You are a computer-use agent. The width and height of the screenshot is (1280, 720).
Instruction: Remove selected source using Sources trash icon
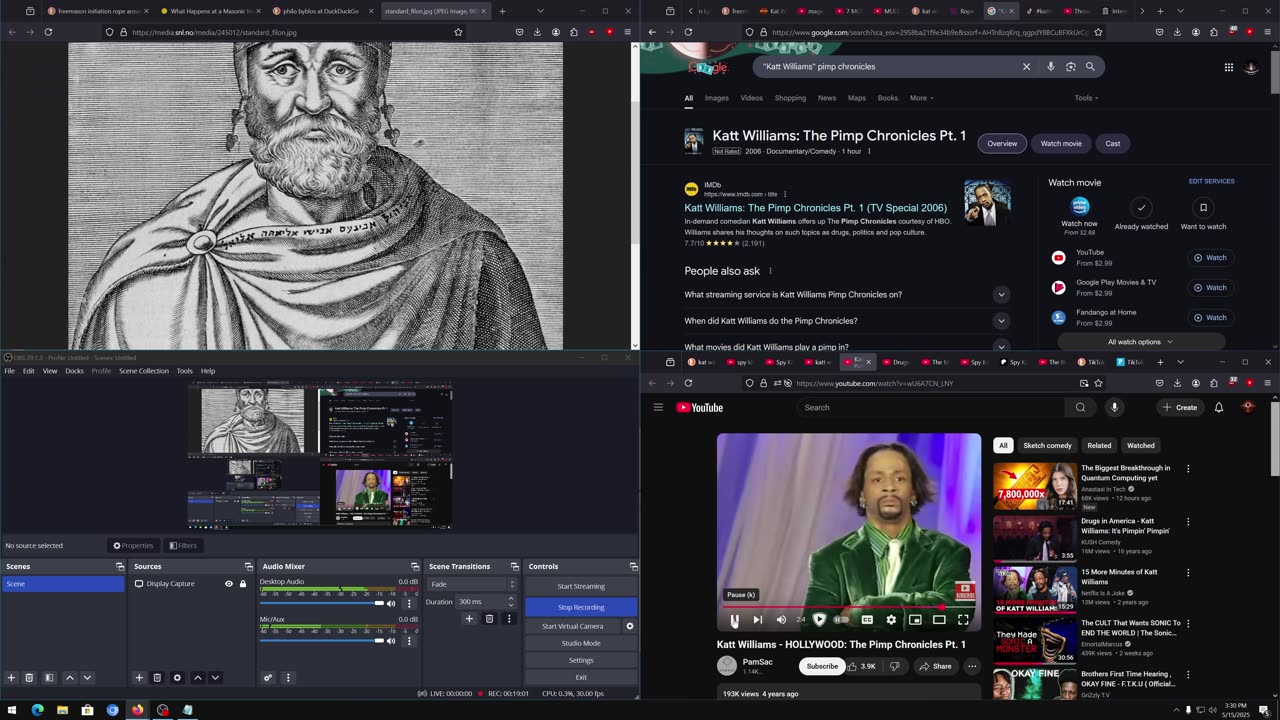tap(157, 677)
